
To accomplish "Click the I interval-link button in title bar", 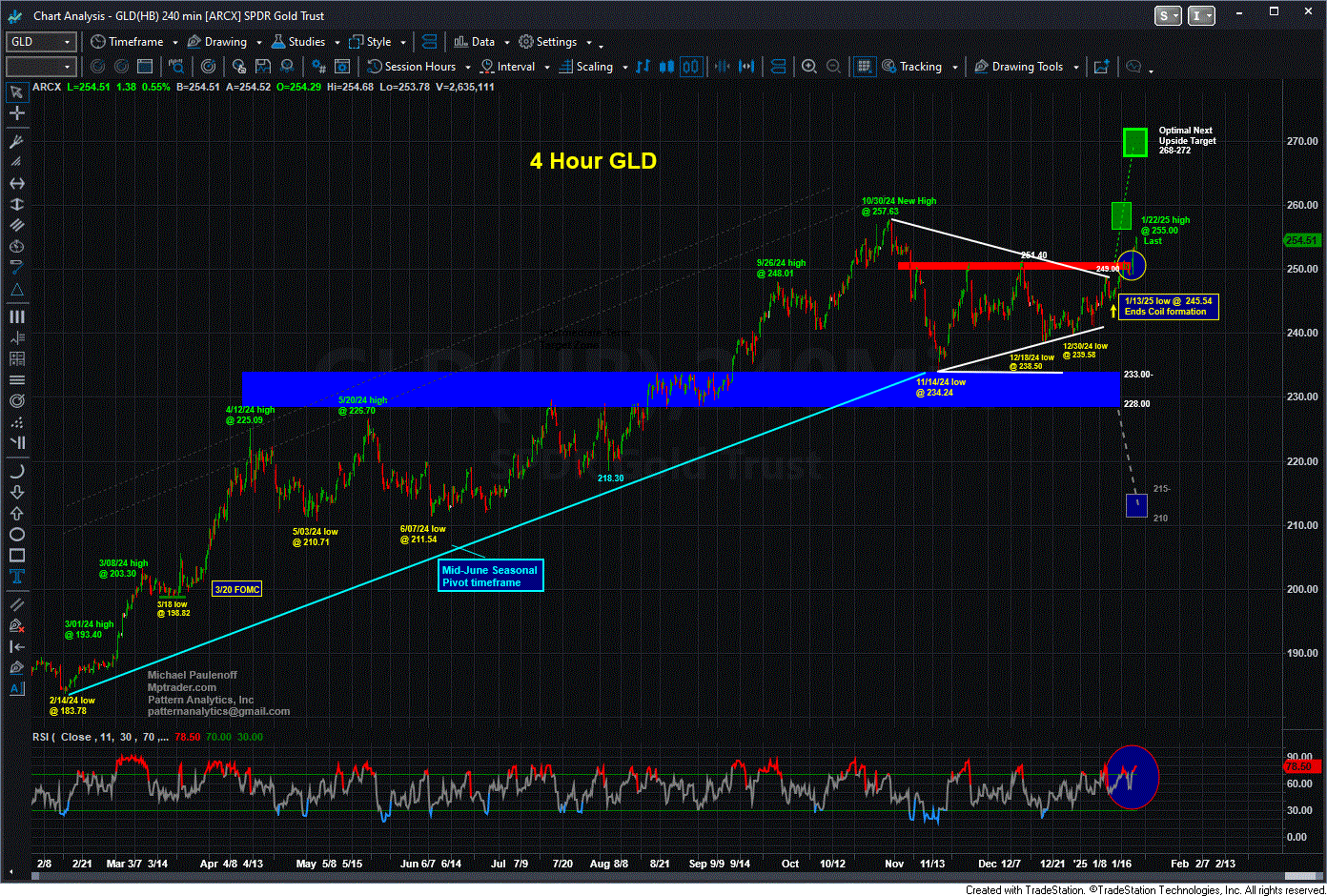I will [1201, 15].
